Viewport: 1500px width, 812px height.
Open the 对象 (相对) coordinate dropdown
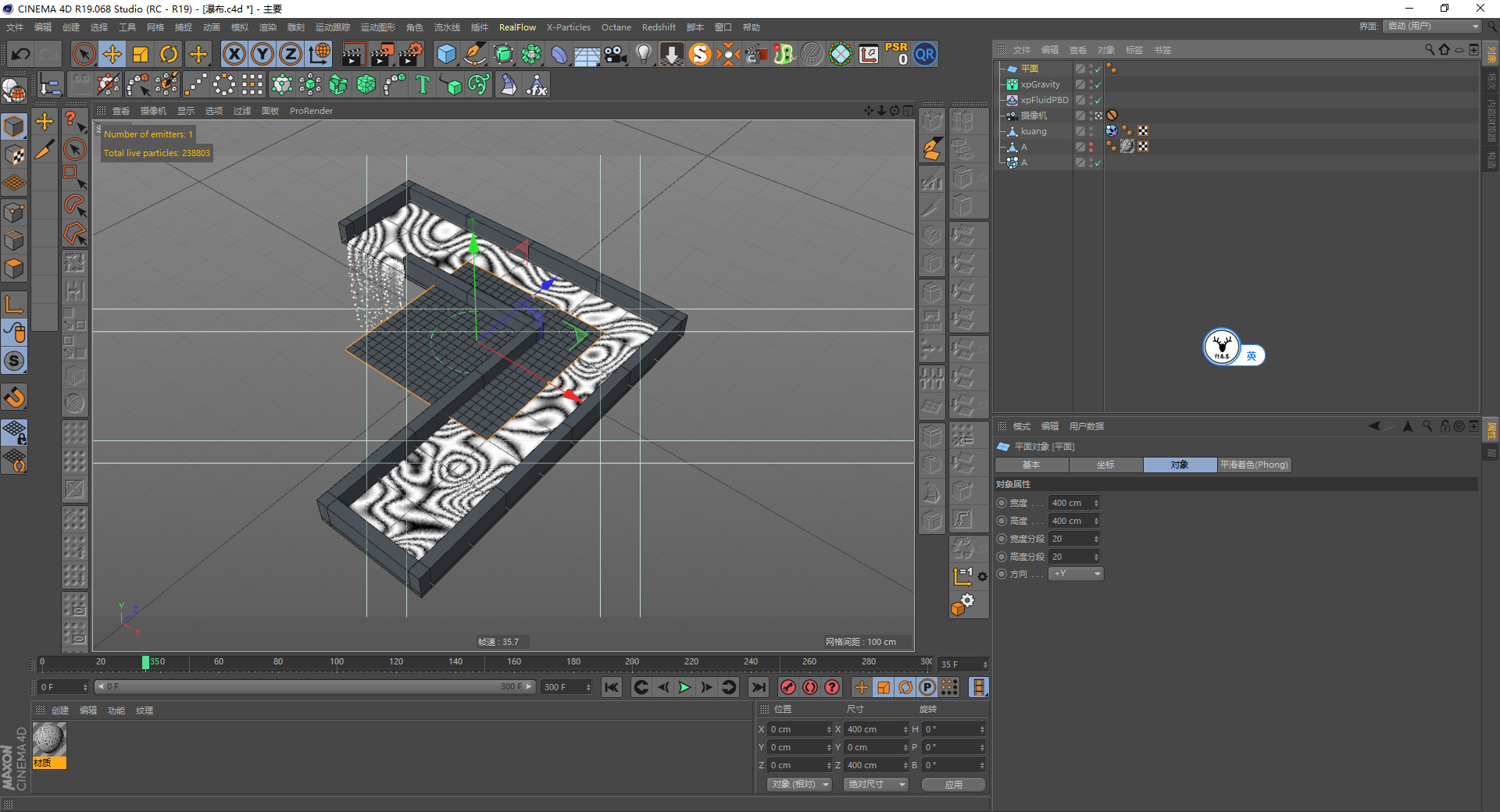coord(798,784)
